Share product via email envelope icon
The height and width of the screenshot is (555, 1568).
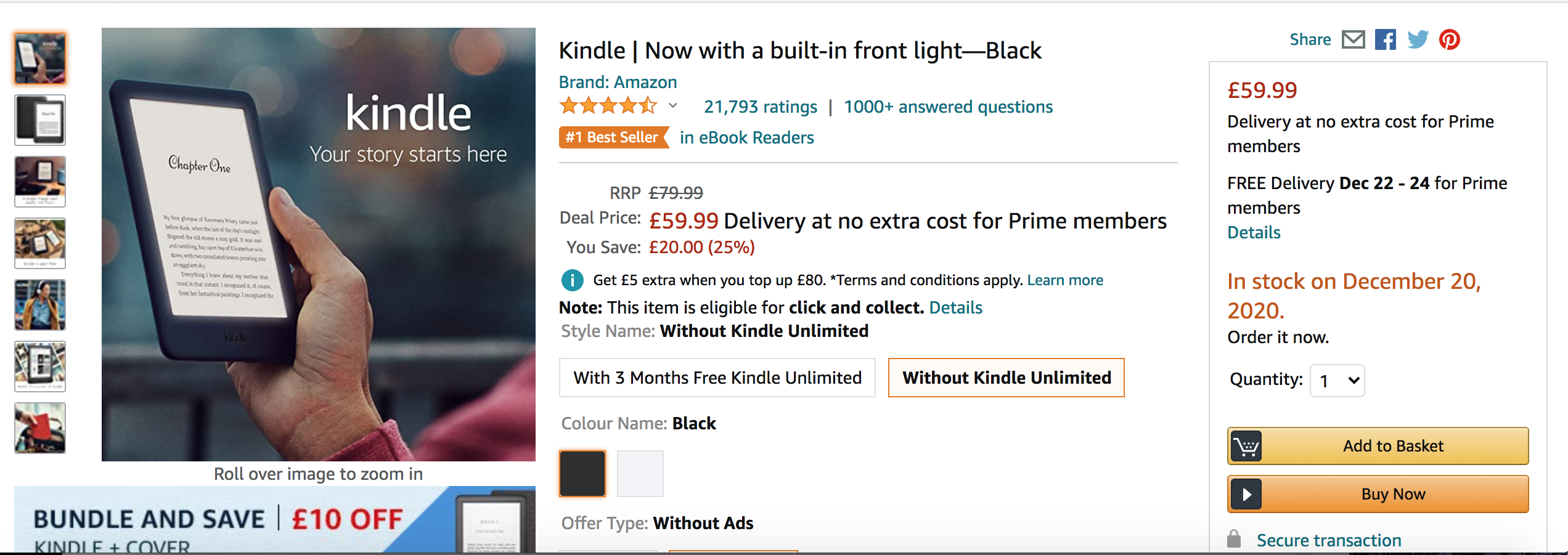(1354, 40)
